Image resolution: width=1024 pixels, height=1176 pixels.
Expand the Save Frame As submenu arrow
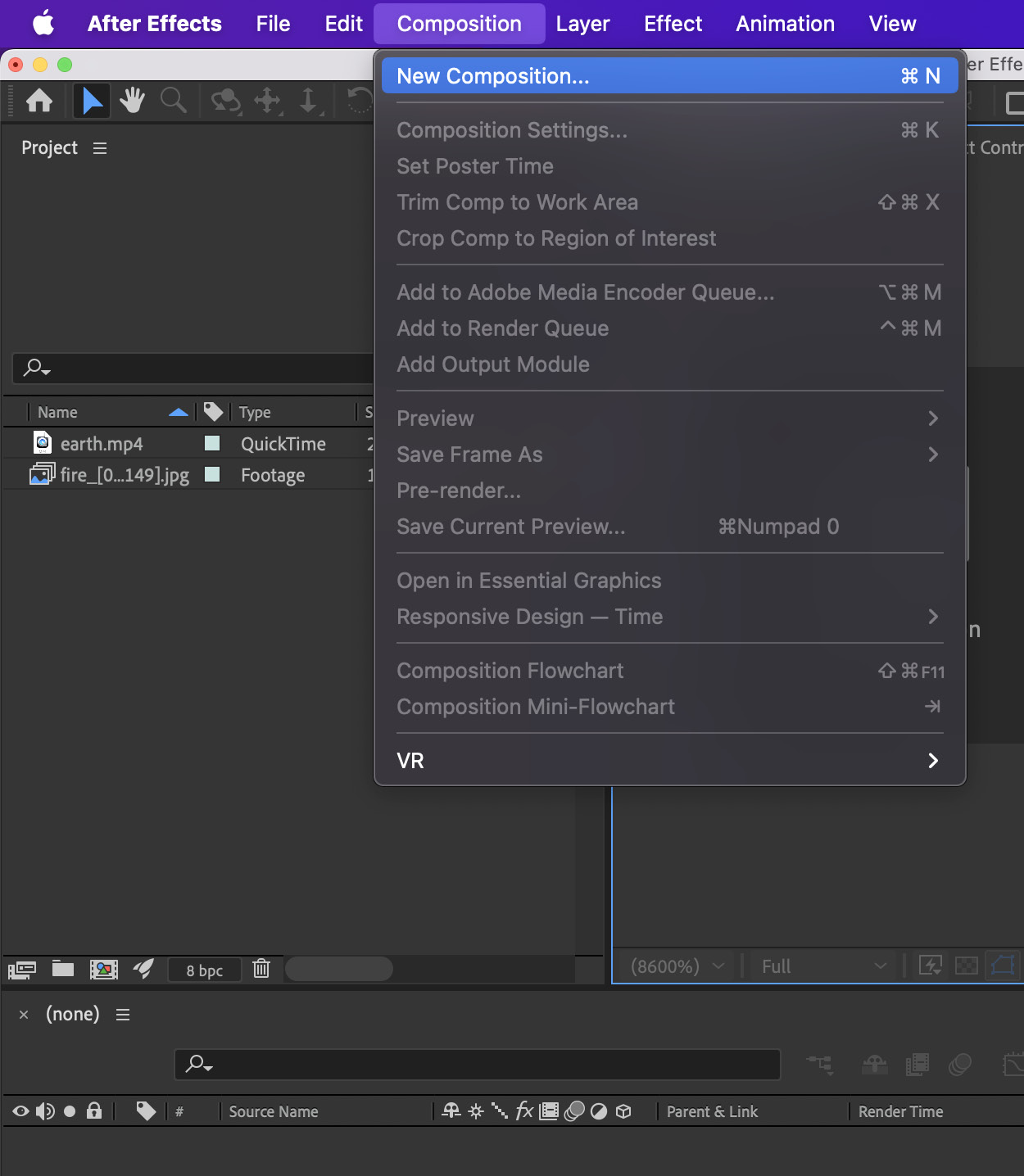pyautogui.click(x=933, y=455)
